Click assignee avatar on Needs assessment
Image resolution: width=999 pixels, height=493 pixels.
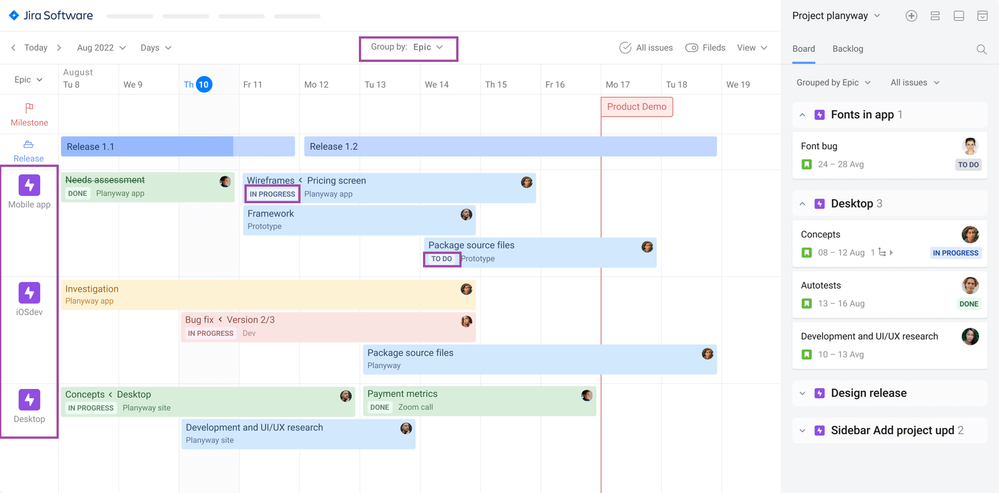(225, 182)
